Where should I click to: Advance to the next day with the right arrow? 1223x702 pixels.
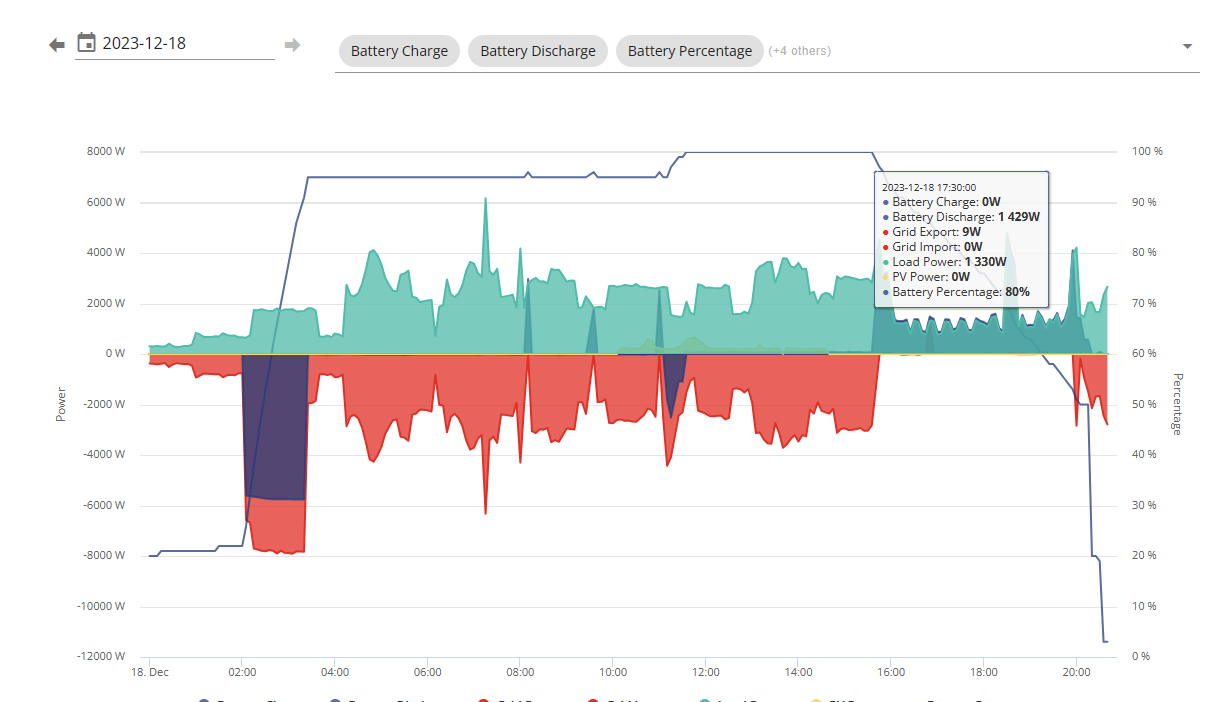click(292, 45)
